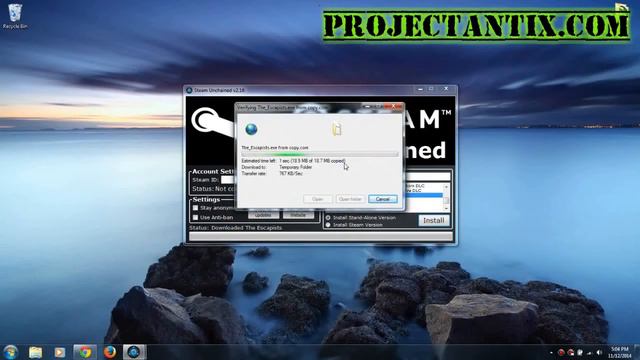This screenshot has height=360, width=640.
Task: Click the greyed Open folder button
Action: pos(350,199)
